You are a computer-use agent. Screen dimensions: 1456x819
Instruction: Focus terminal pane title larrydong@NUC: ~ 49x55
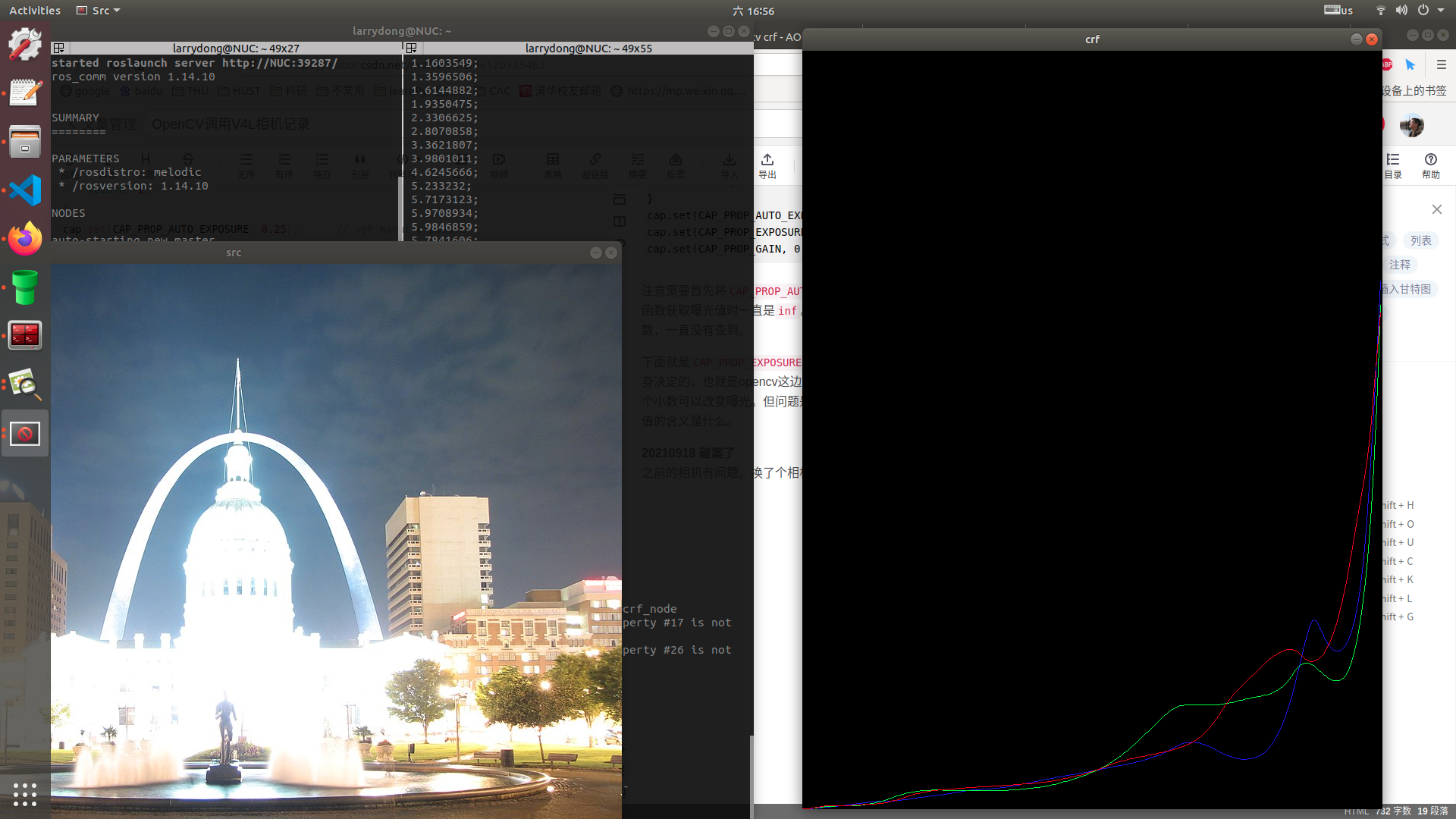(588, 48)
